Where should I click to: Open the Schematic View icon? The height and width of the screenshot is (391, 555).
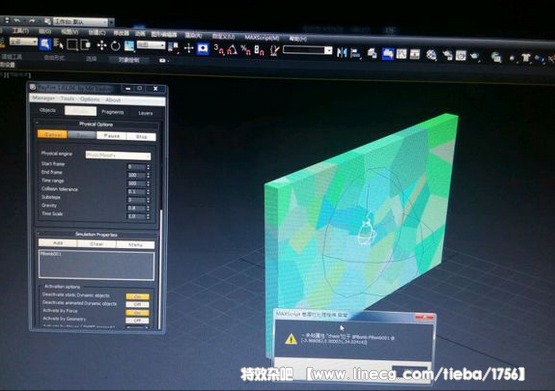[414, 54]
